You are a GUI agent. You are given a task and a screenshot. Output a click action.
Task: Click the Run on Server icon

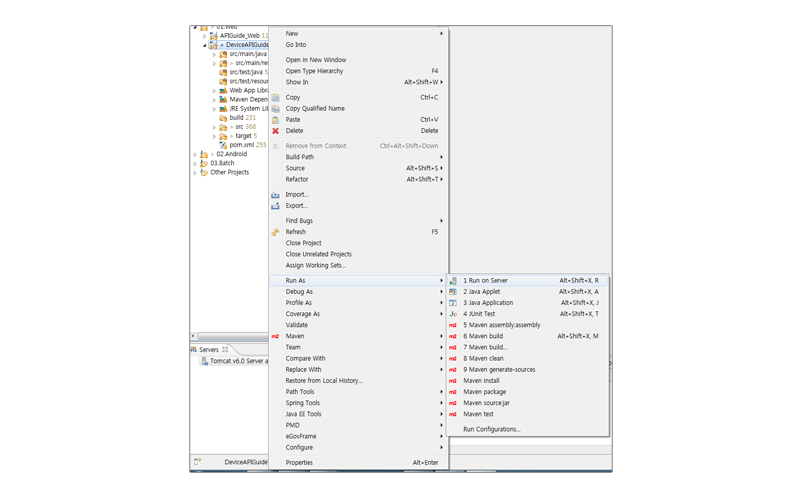coord(453,281)
